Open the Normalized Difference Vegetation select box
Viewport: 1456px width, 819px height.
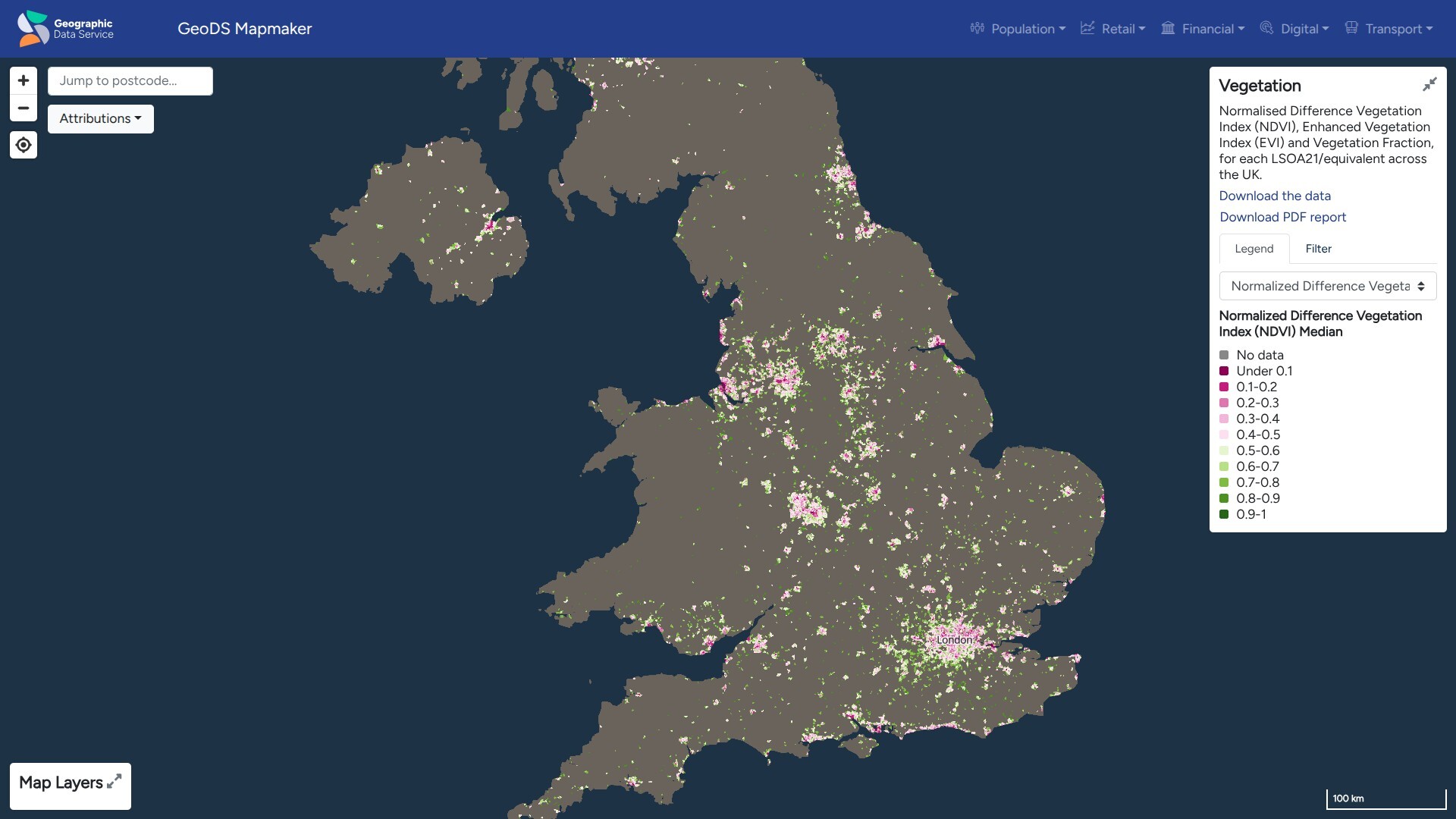[x=1327, y=286]
